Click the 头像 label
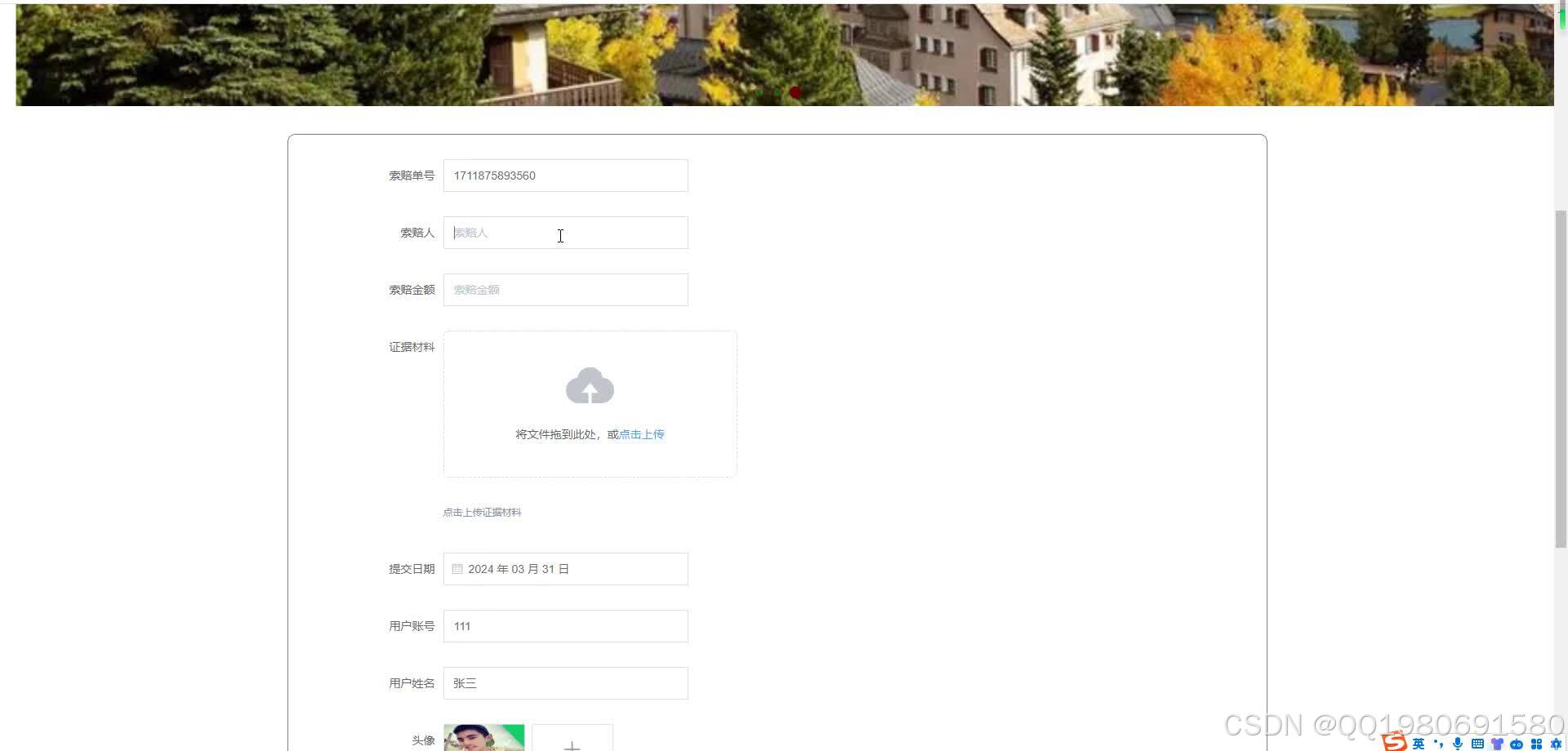 coord(423,740)
